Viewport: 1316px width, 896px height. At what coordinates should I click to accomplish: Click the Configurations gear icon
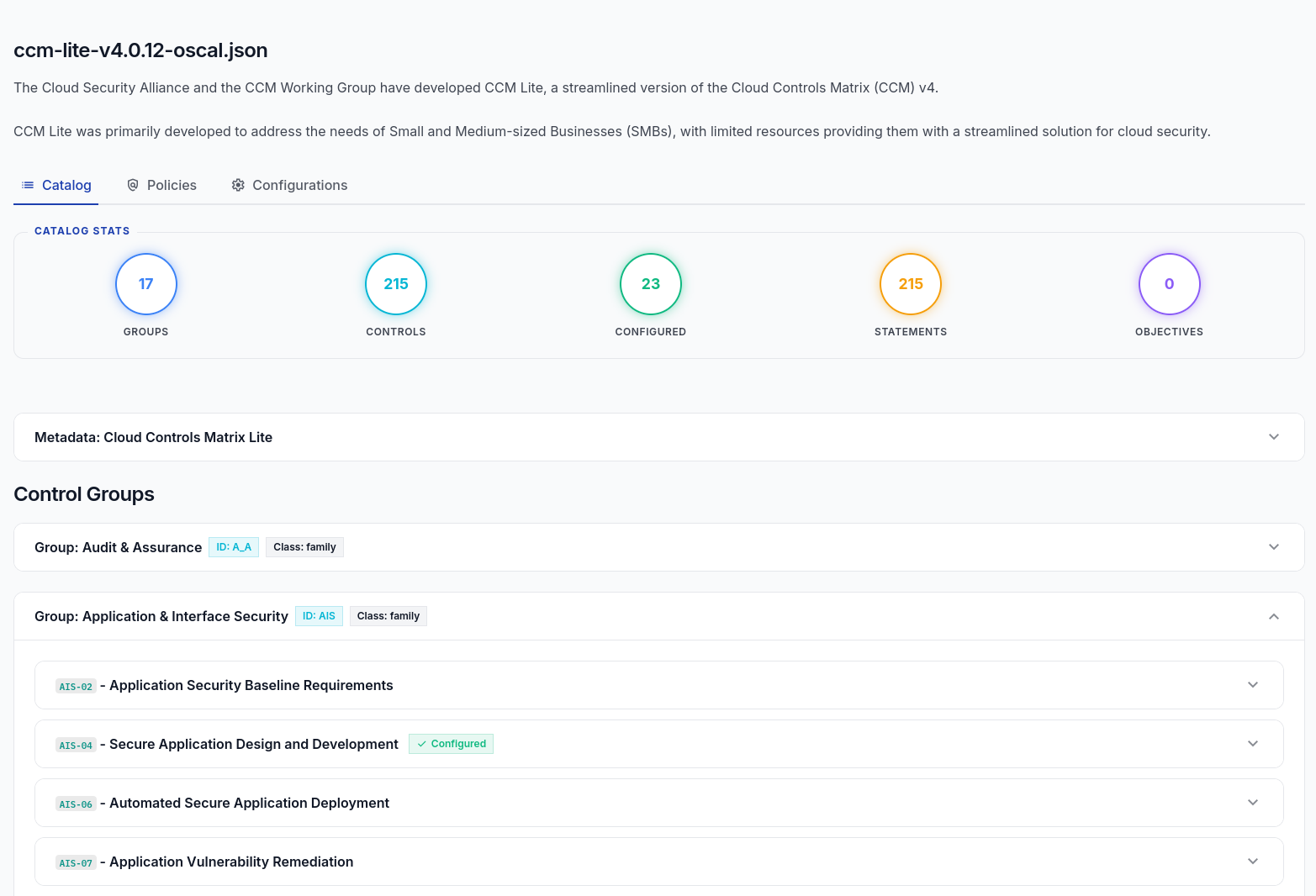point(237,184)
